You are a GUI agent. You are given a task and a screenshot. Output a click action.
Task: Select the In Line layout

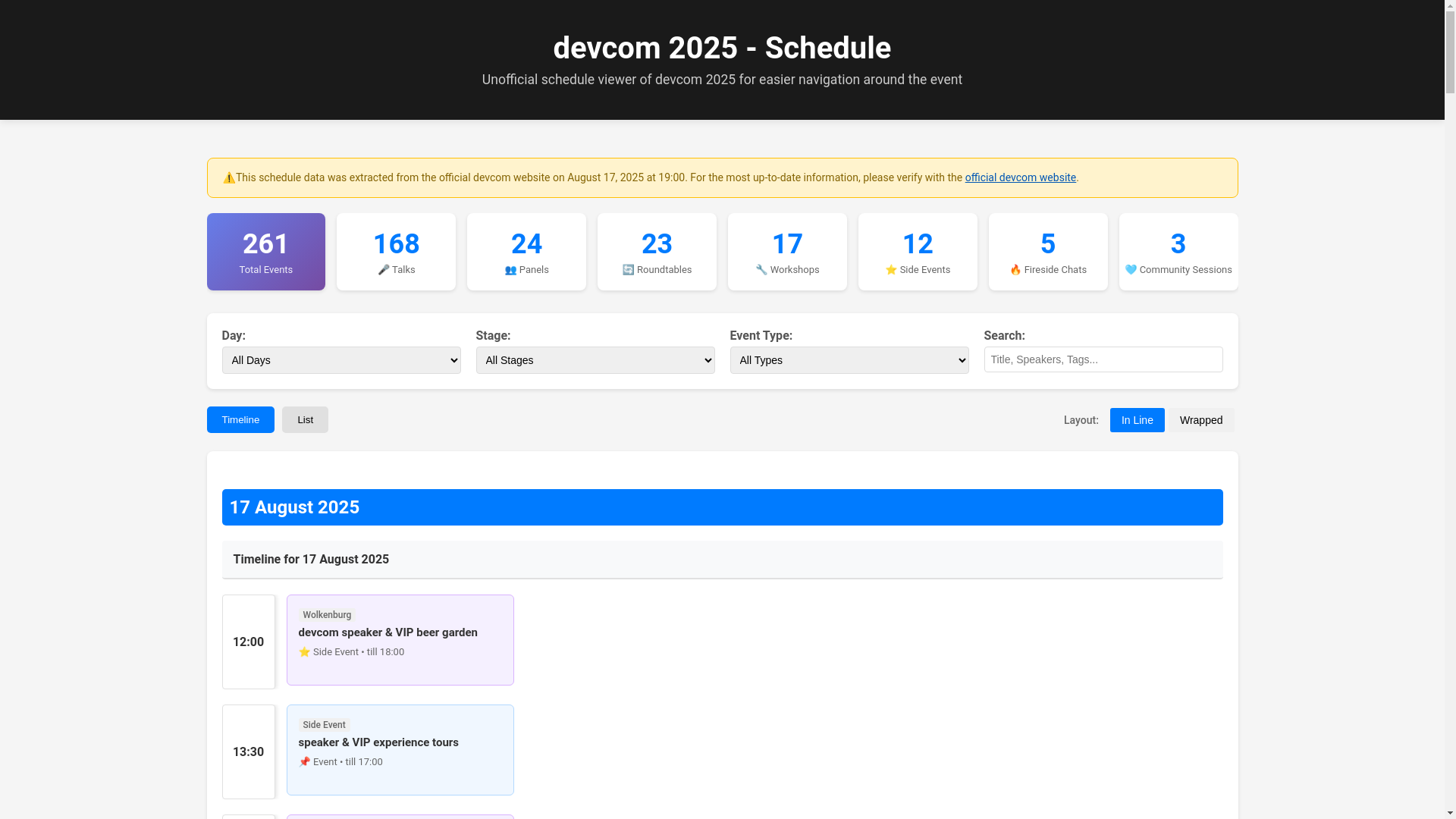1137,420
